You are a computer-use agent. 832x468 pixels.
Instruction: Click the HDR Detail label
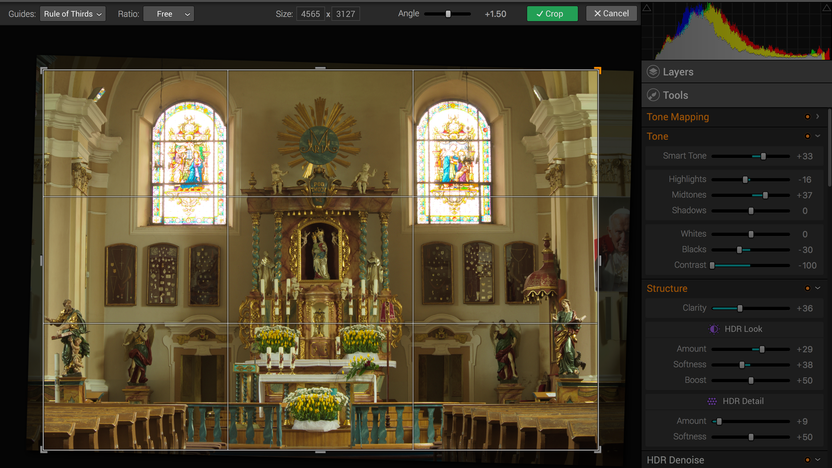[743, 401]
